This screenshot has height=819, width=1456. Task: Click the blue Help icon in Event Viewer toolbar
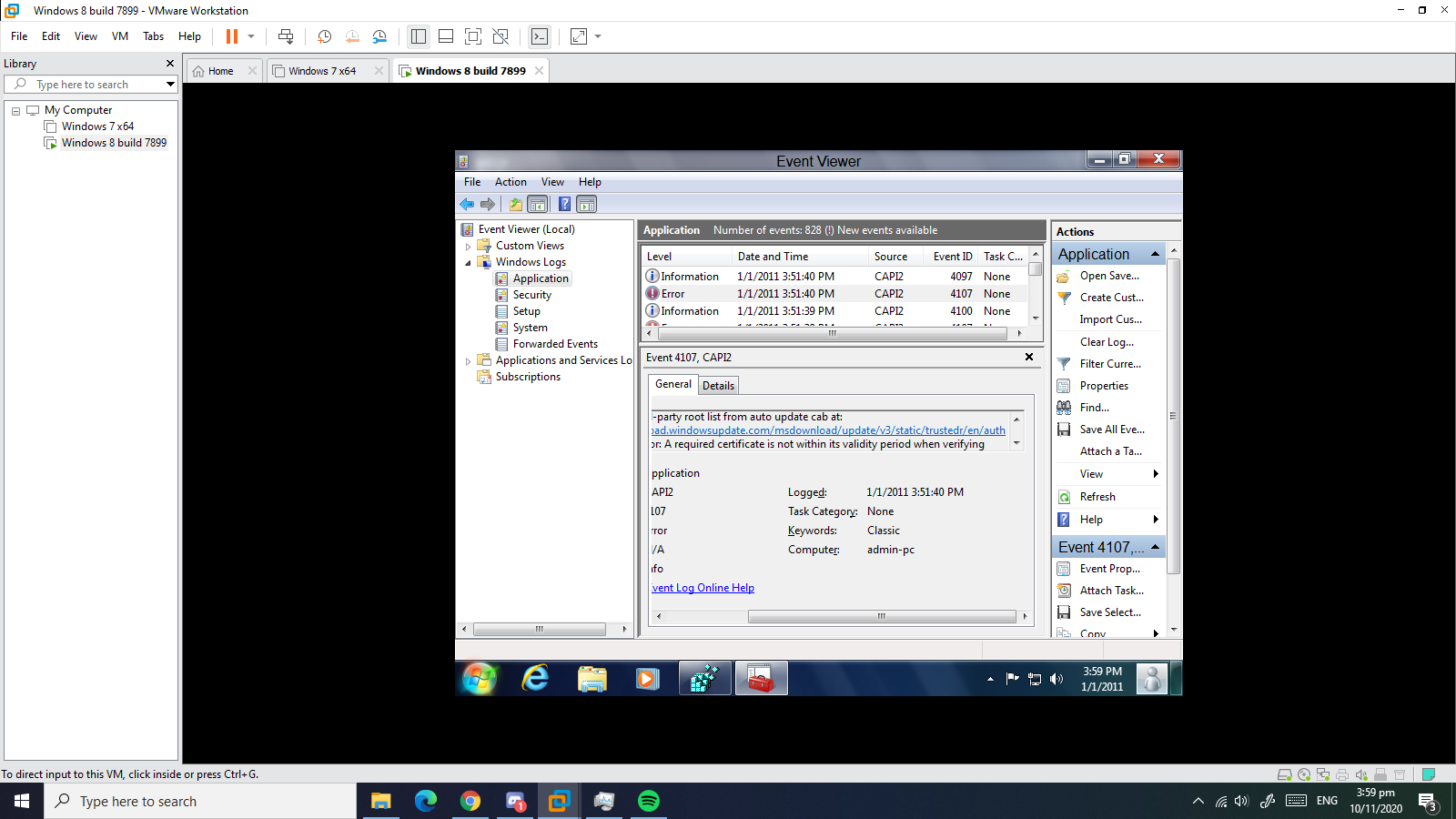tap(564, 205)
